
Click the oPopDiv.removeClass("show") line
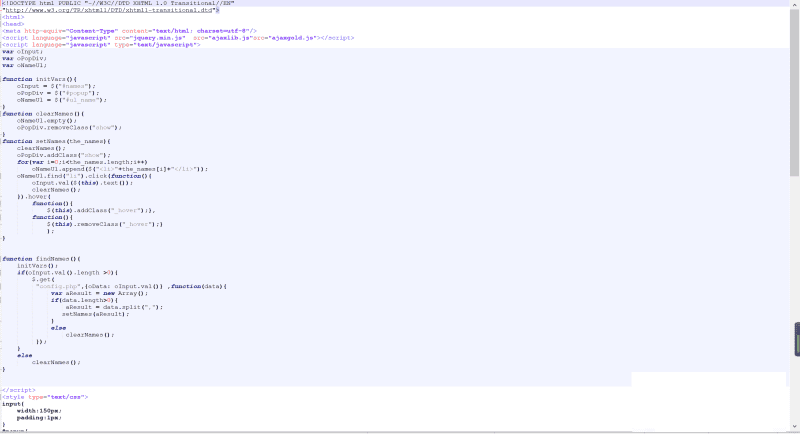tap(69, 127)
